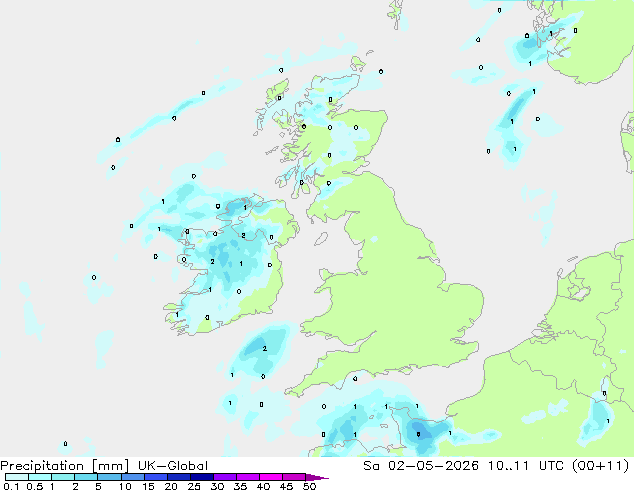The width and height of the screenshot is (634, 490).
Task: Click the '50' legend tick label
Action: (310, 486)
